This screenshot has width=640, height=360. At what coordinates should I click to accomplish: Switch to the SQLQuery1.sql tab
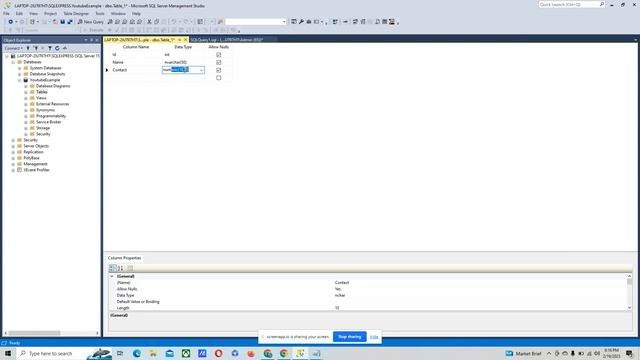(x=227, y=40)
